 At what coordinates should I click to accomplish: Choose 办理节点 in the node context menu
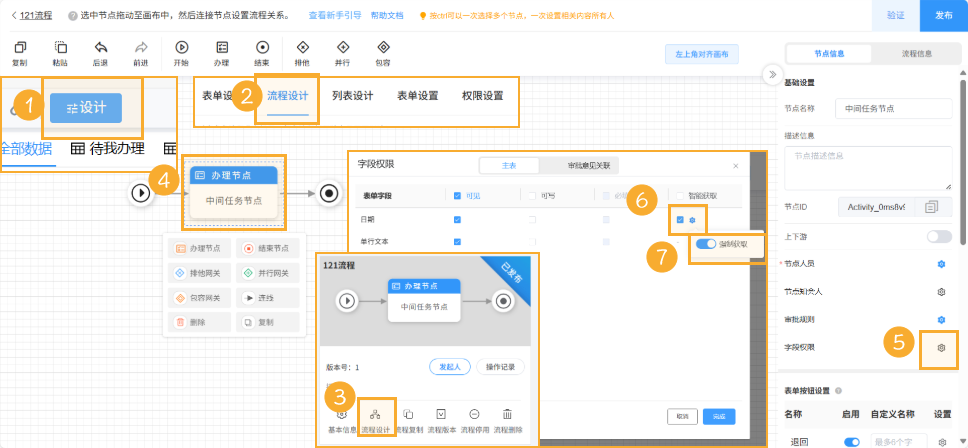[x=197, y=249]
